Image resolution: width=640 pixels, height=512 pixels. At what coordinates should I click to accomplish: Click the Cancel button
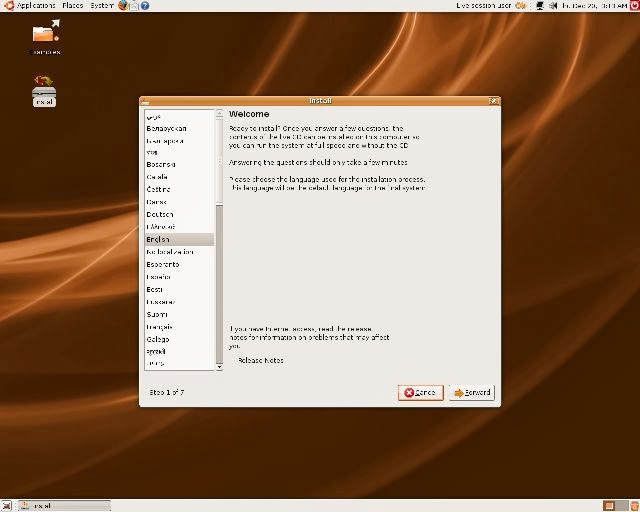pos(420,392)
